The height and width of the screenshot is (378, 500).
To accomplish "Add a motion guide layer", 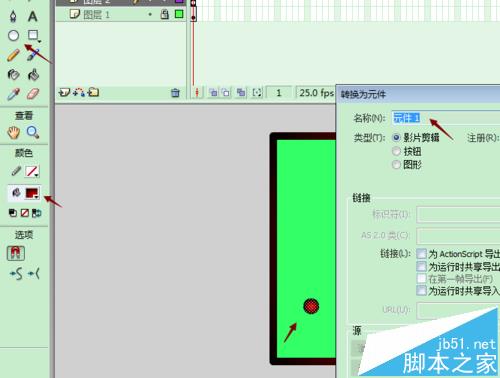I will [79, 92].
